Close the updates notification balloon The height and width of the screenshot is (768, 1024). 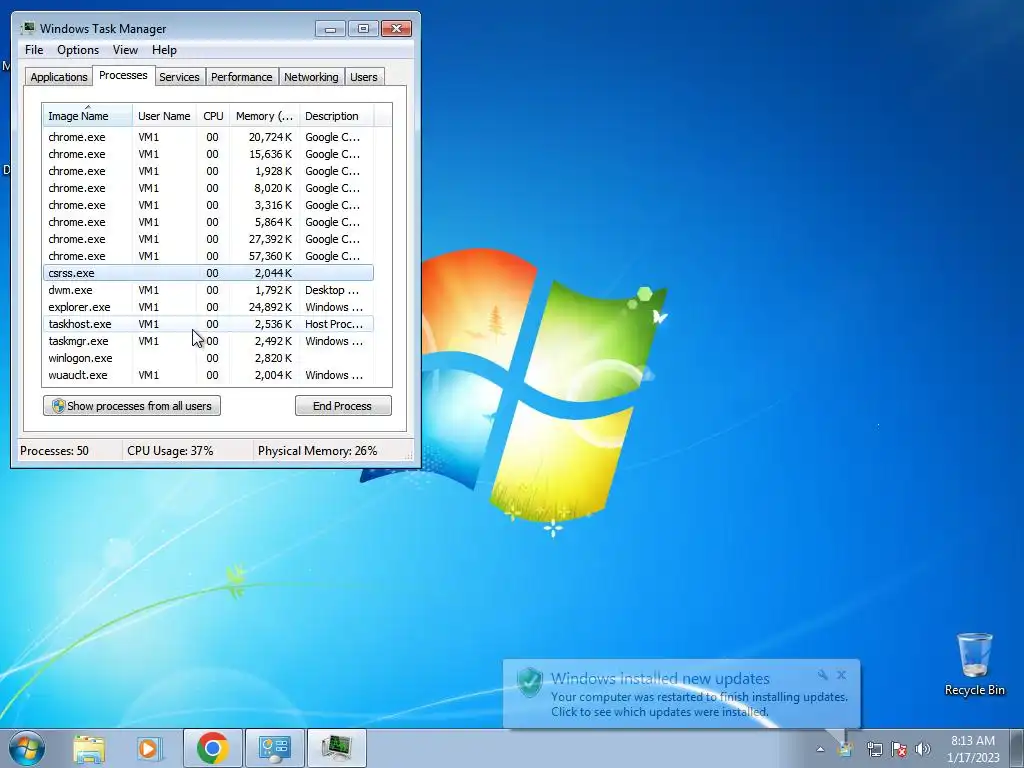(842, 675)
